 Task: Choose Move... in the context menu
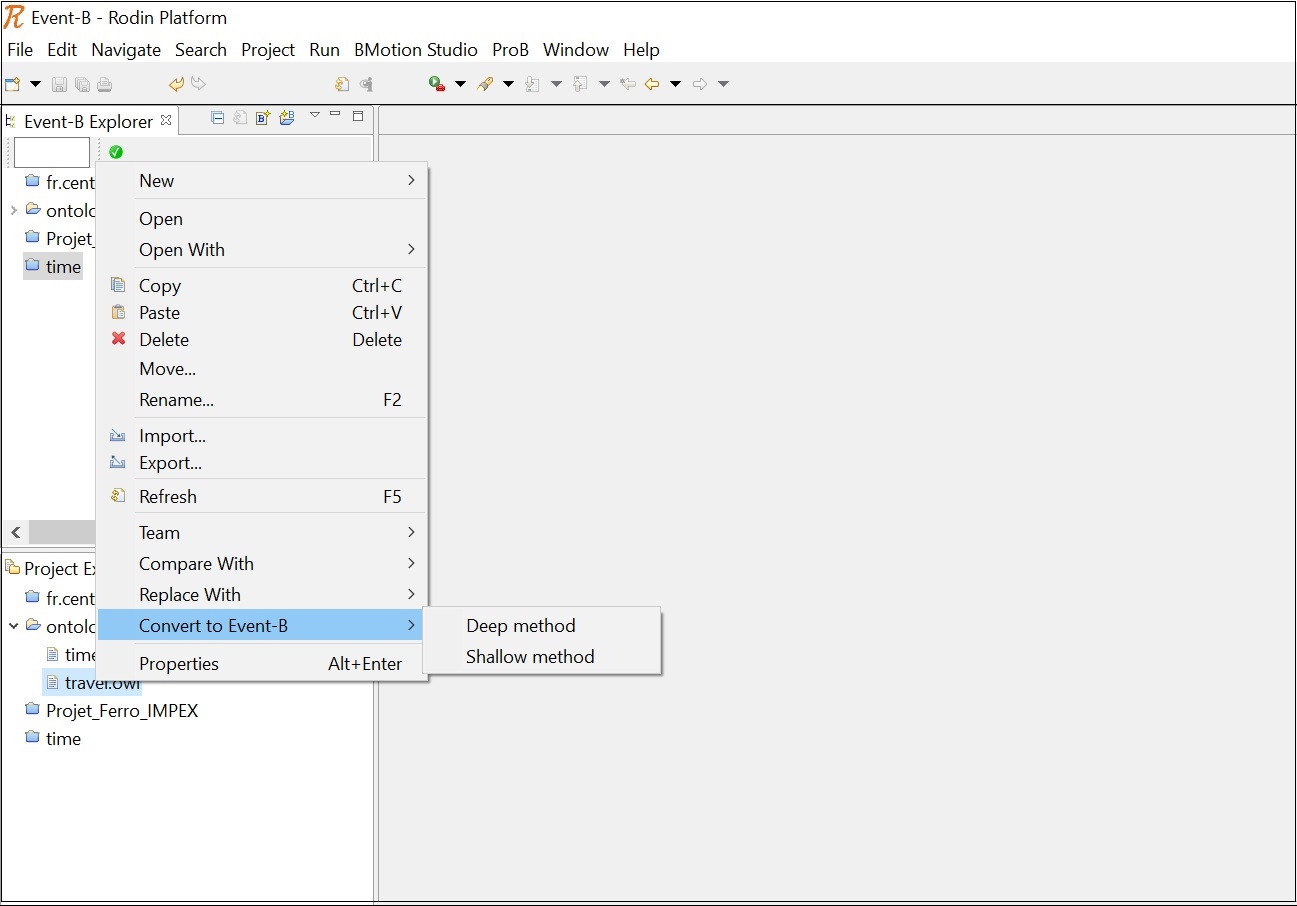262,369
